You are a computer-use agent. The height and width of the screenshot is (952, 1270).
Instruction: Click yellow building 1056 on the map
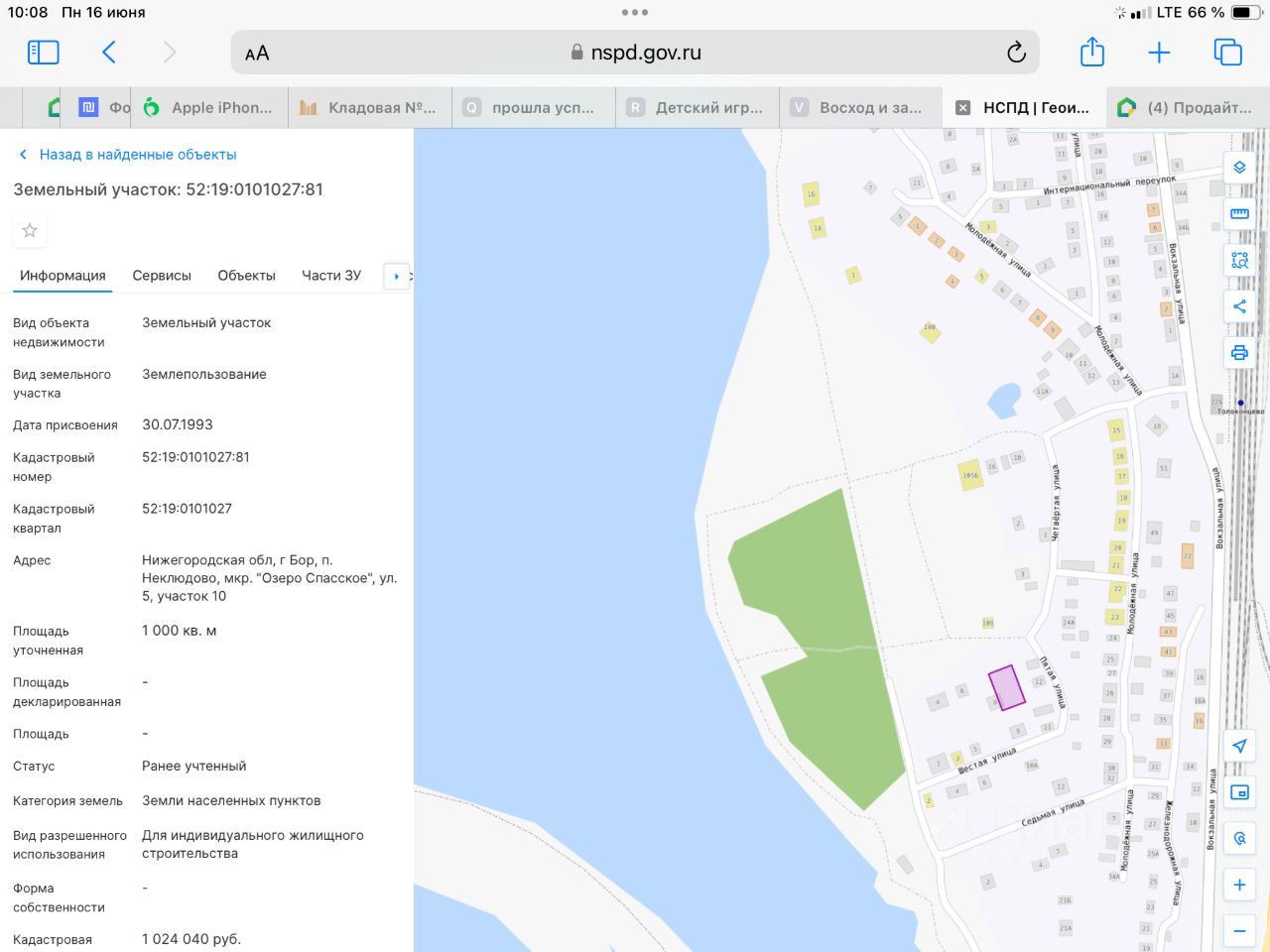970,475
